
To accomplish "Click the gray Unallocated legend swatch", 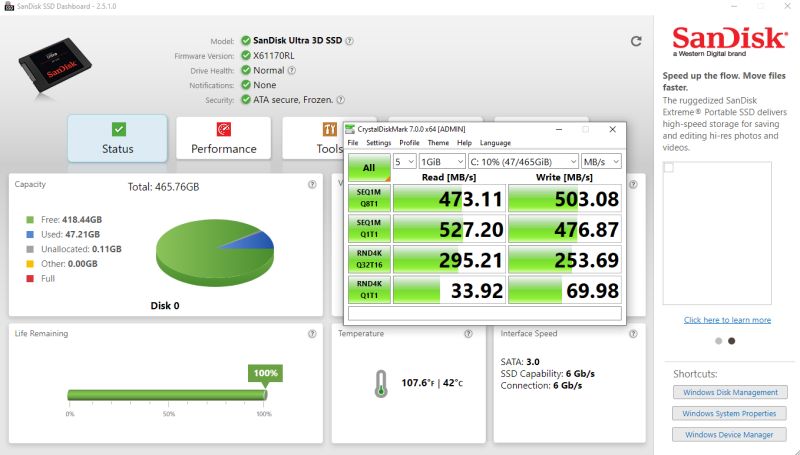I will click(x=30, y=249).
